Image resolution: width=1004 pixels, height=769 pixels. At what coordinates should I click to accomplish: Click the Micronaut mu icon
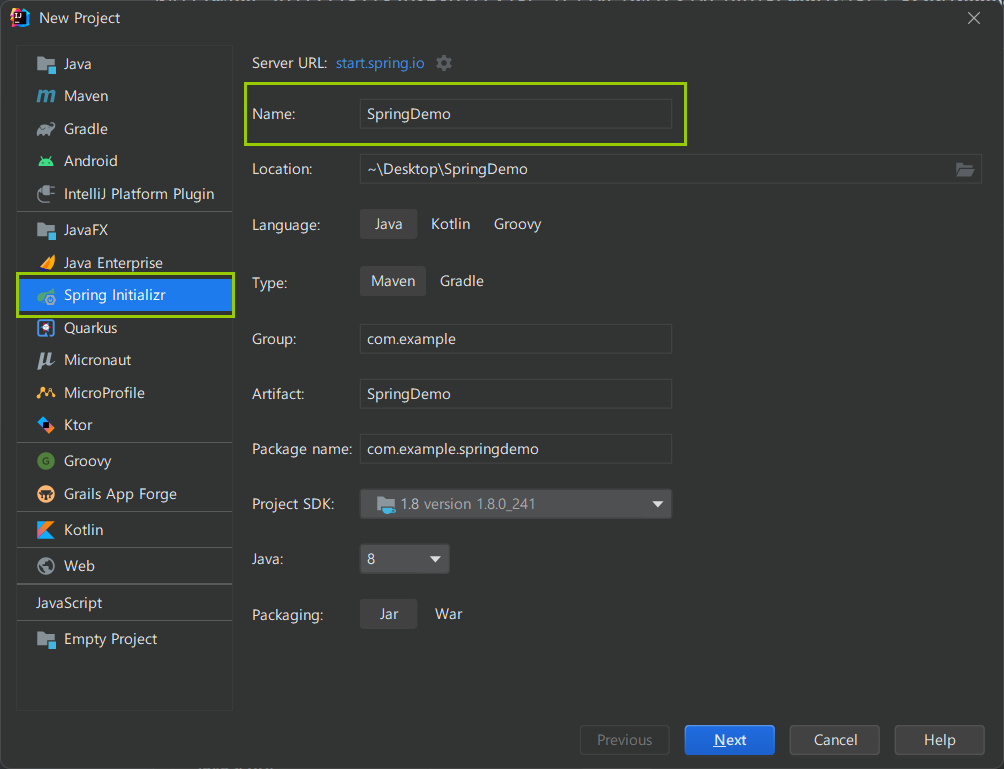click(x=46, y=360)
